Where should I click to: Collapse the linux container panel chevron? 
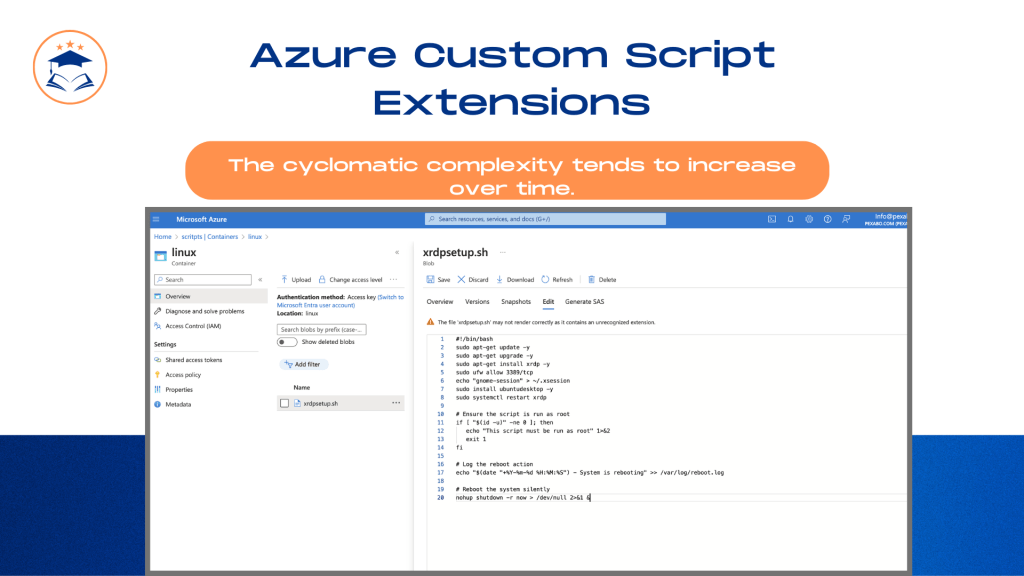397,253
